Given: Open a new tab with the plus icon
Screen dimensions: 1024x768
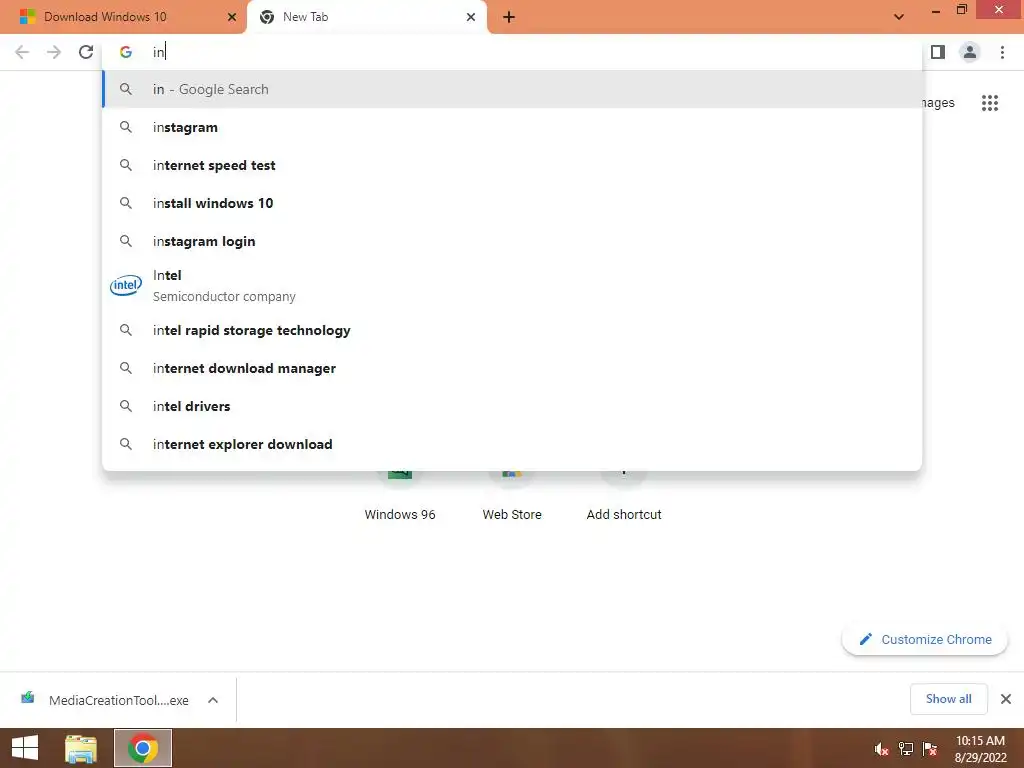Looking at the screenshot, I should pos(509,17).
